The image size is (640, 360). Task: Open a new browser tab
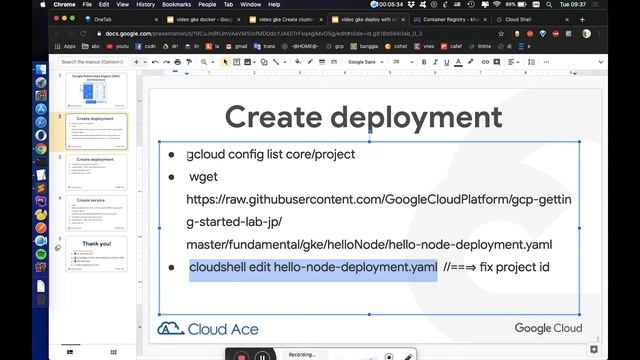pyautogui.click(x=582, y=19)
